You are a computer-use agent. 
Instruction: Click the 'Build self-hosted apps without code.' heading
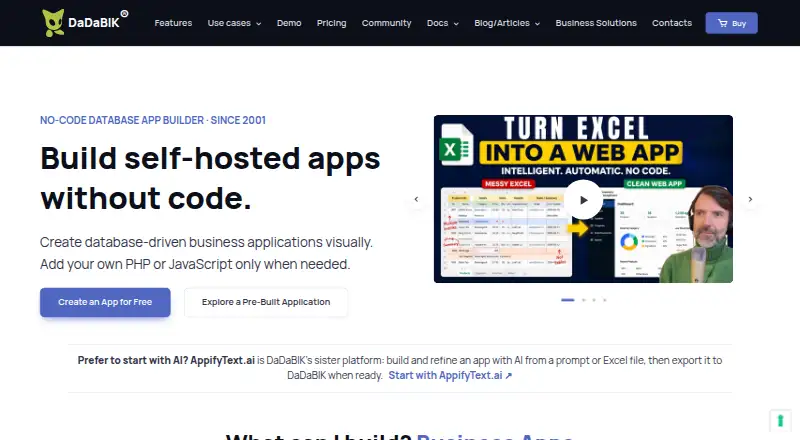210,178
